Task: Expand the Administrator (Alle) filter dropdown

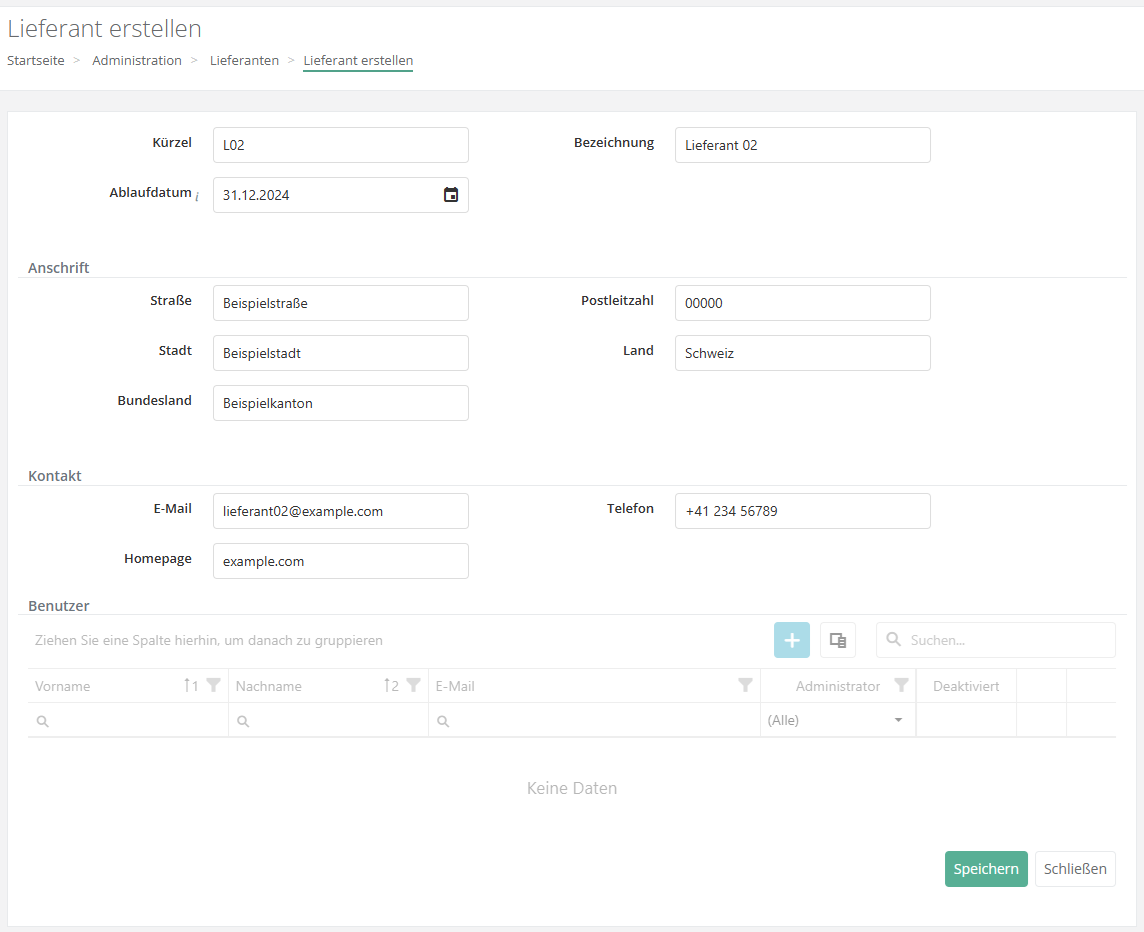Action: tap(898, 720)
